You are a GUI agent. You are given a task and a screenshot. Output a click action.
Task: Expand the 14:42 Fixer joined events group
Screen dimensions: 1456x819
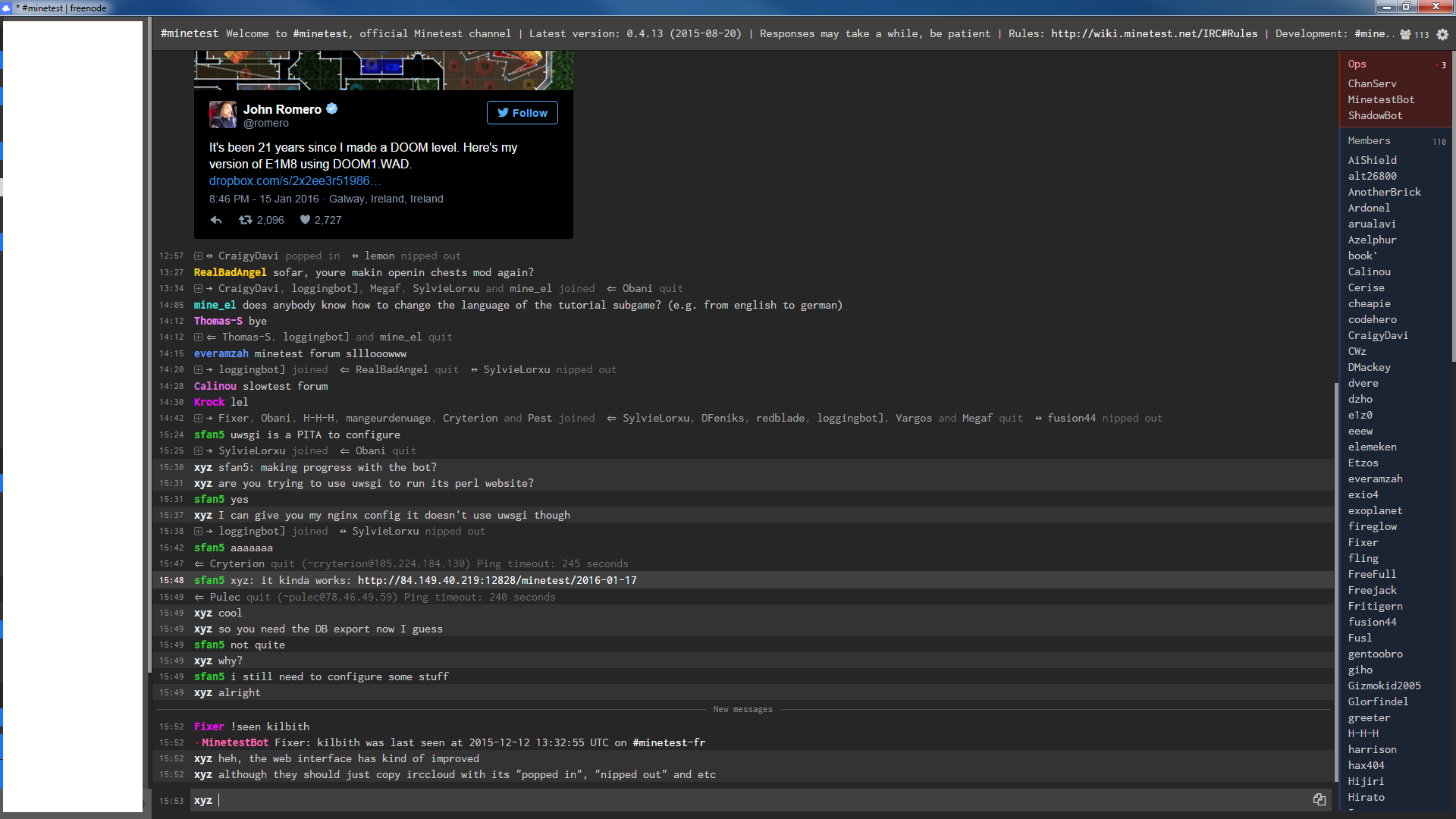198,419
